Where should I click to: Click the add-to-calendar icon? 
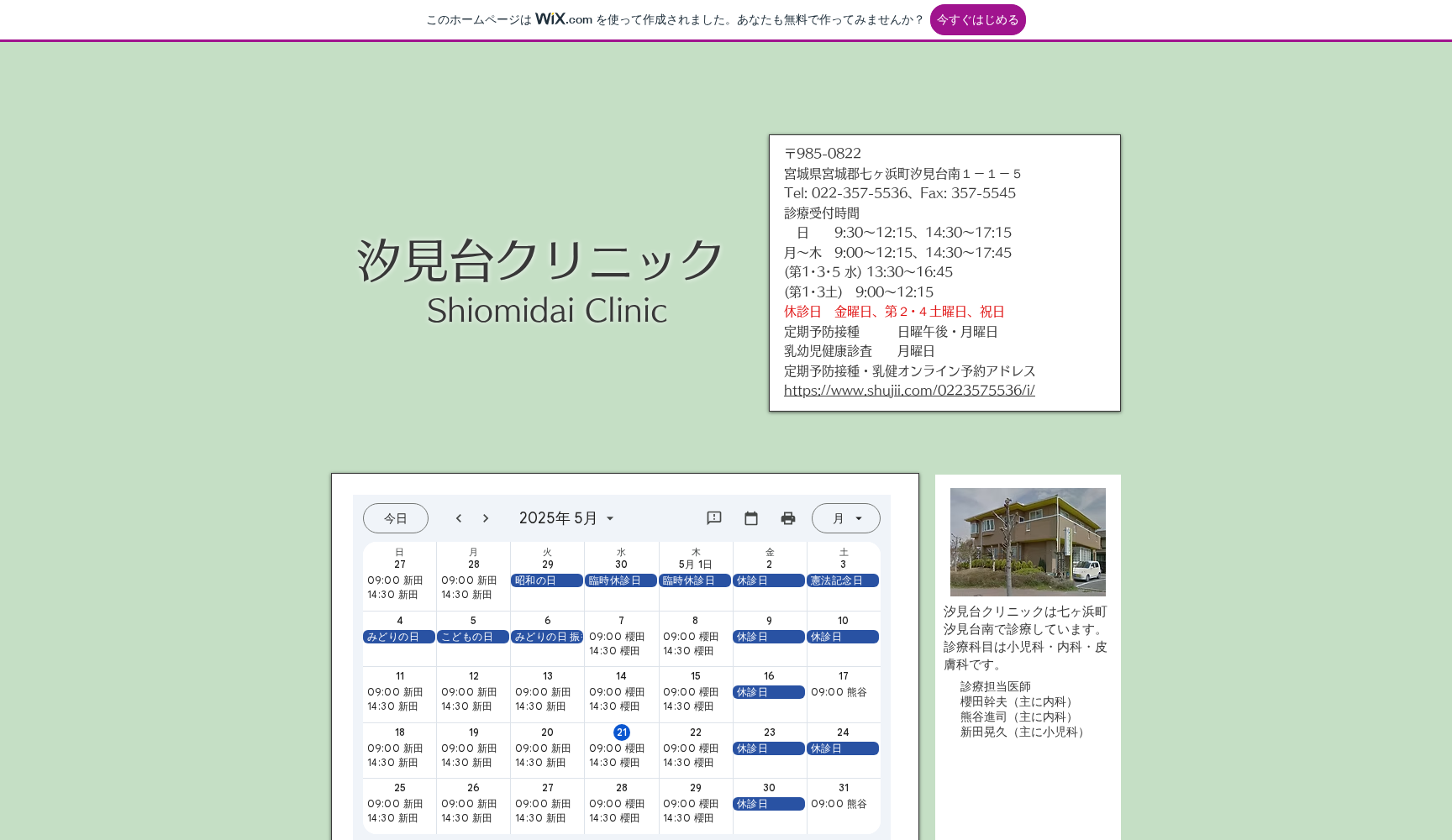(750, 518)
